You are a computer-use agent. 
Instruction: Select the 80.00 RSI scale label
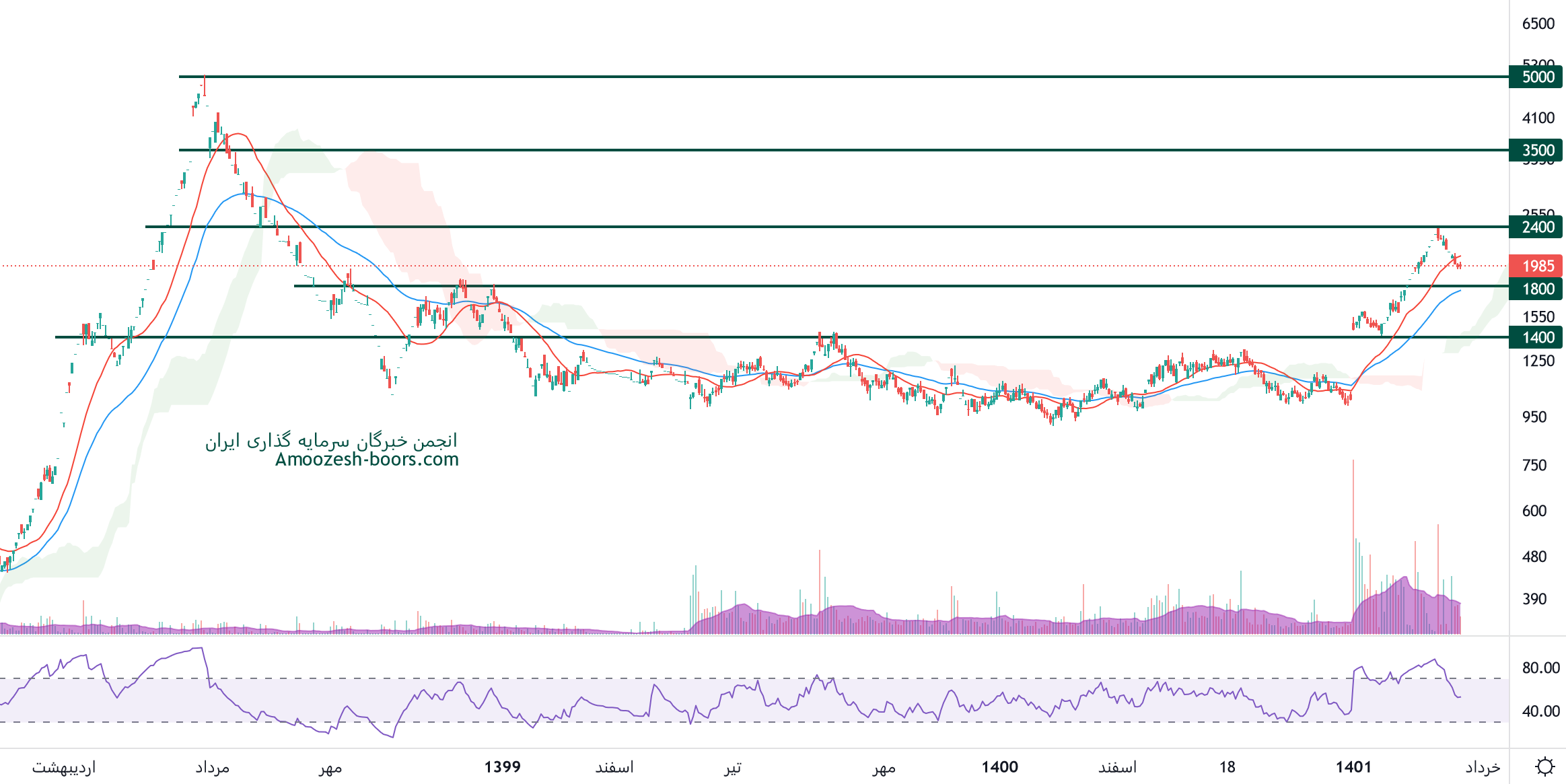(x=1540, y=668)
